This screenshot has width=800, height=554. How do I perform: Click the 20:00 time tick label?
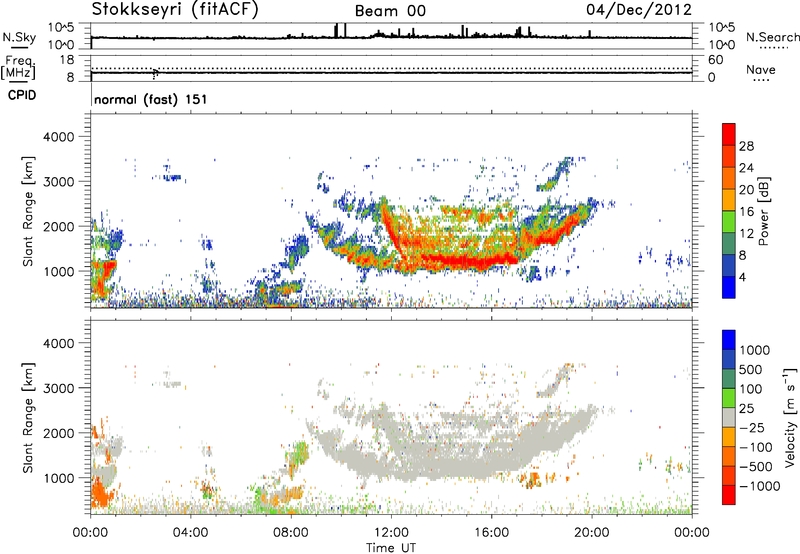(x=591, y=533)
